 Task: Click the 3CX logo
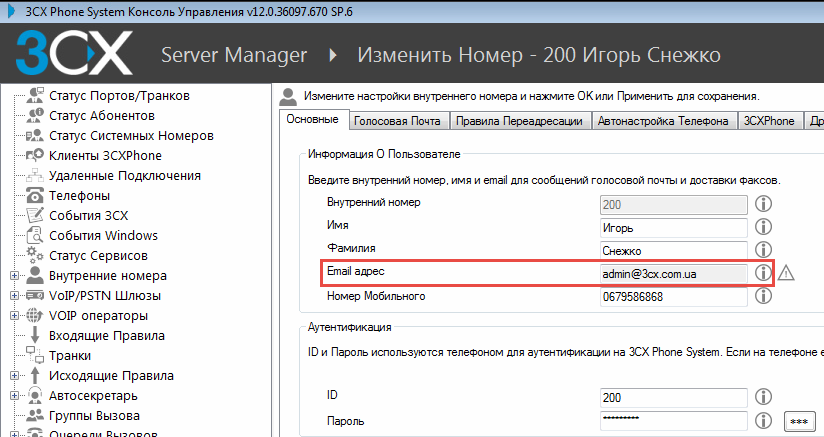pyautogui.click(x=74, y=53)
